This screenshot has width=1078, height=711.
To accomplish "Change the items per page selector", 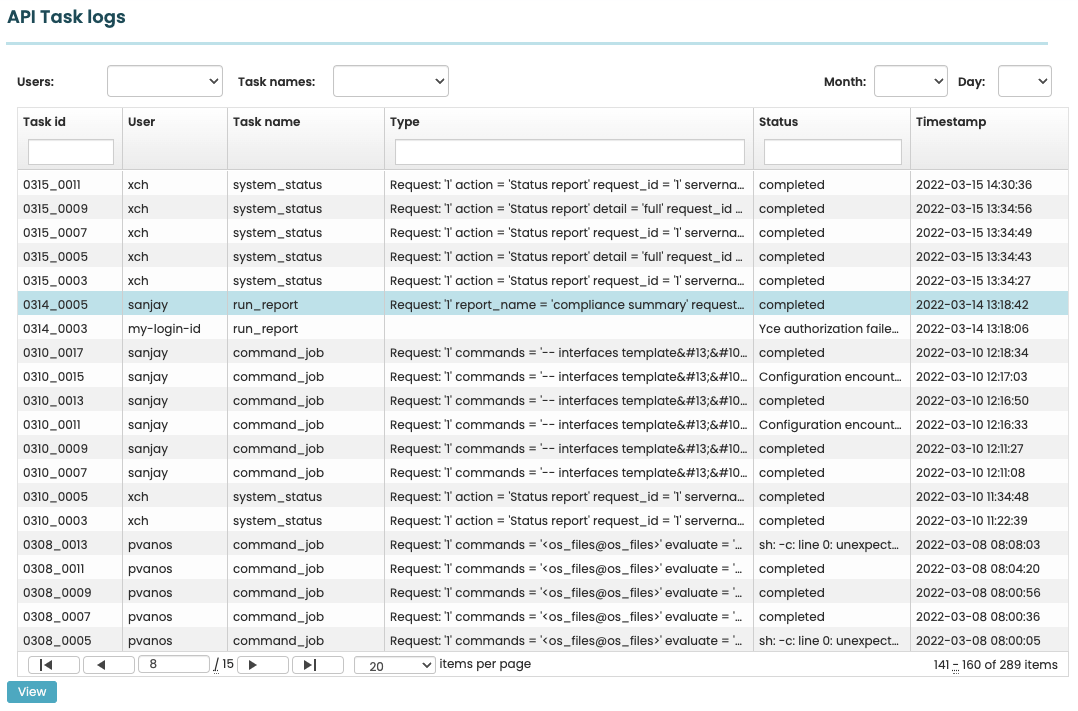I will [x=395, y=665].
